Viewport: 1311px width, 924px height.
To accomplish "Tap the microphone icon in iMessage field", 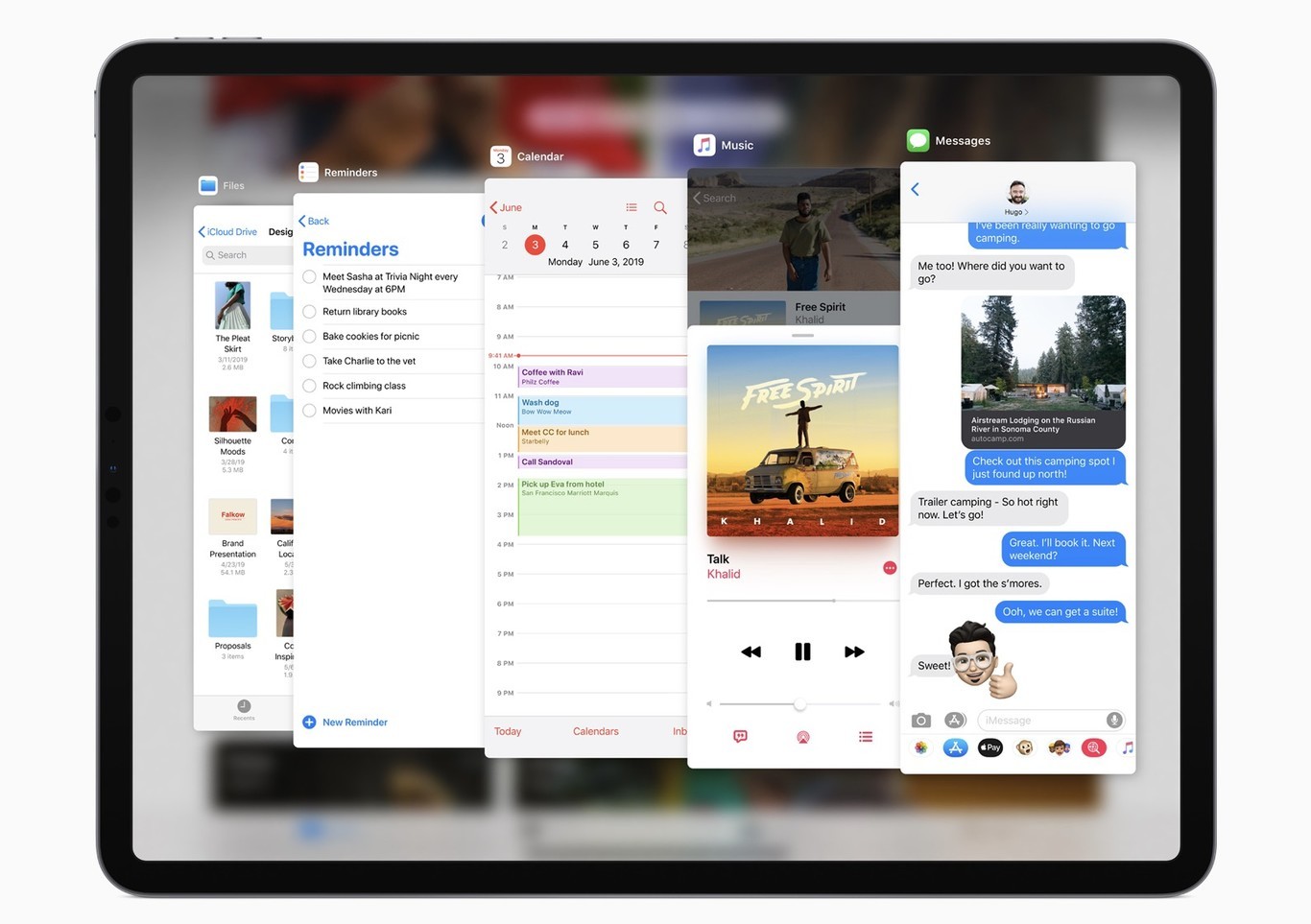I will pyautogui.click(x=1113, y=720).
